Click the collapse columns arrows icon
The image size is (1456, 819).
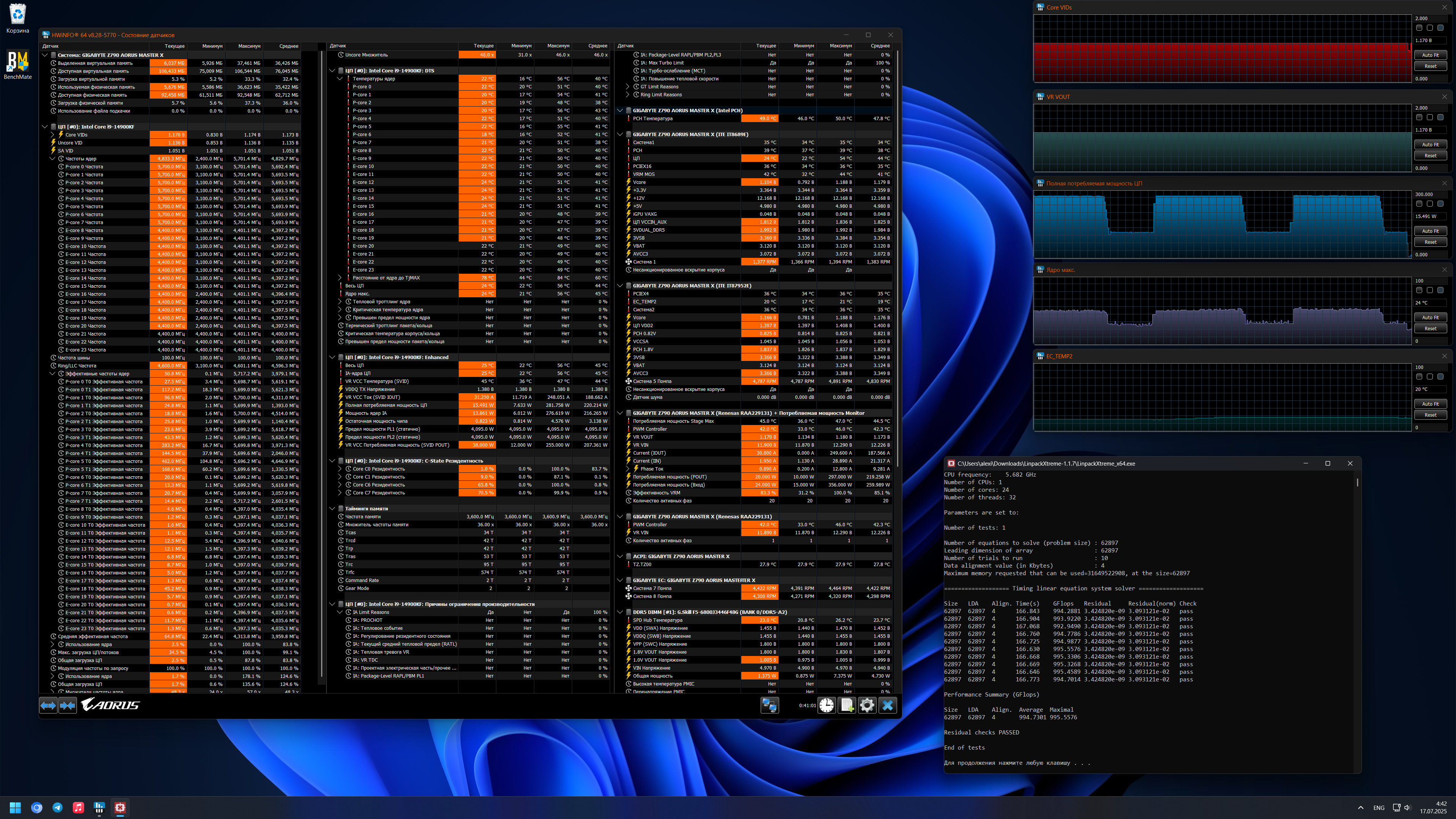(68, 705)
